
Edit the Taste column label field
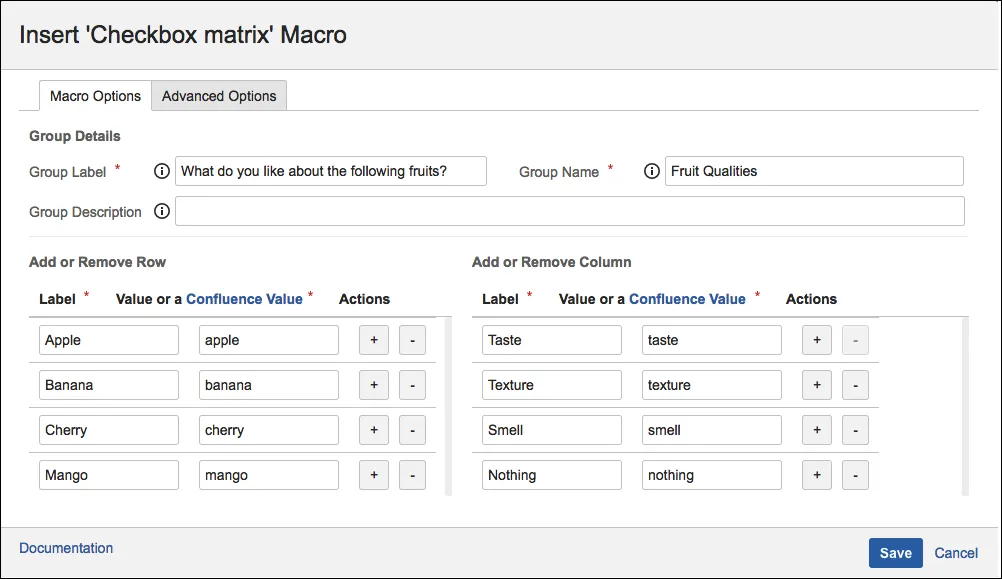tap(551, 340)
